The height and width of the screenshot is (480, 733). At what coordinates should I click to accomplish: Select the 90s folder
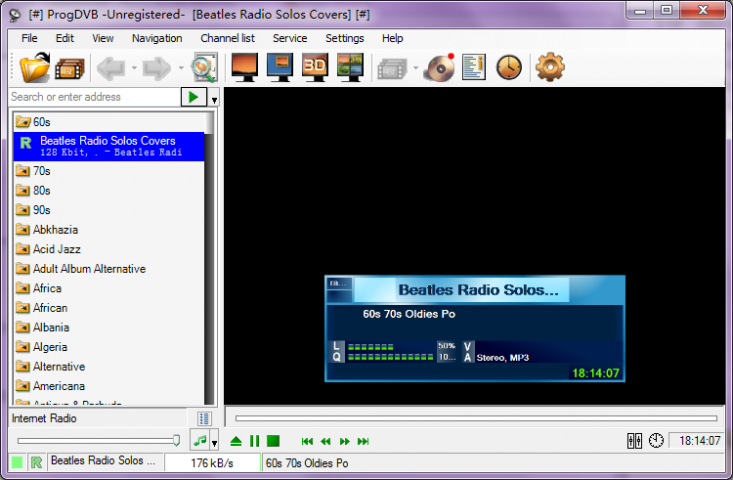click(109, 210)
